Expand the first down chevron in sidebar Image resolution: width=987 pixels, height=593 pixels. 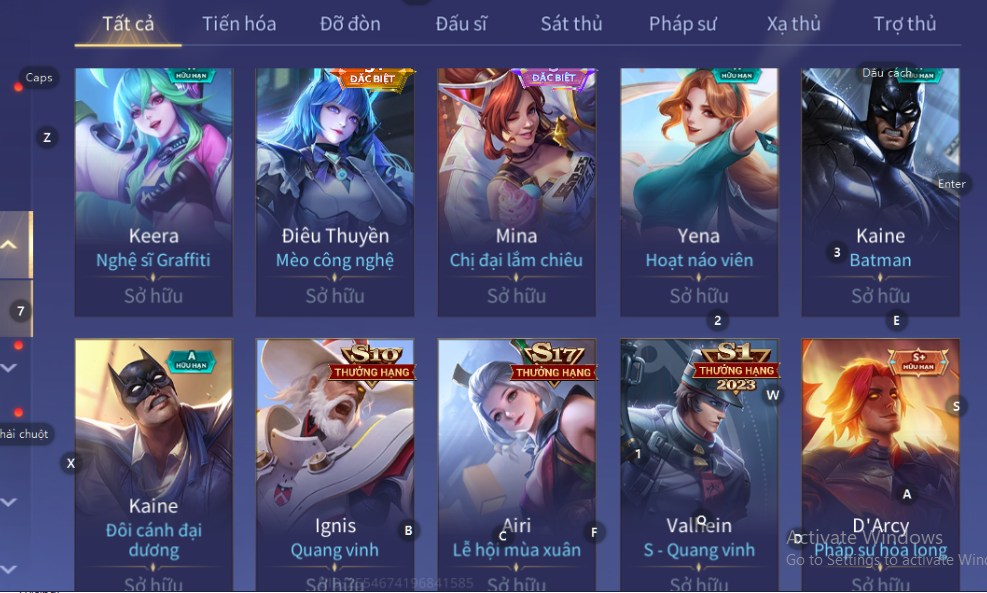click(9, 368)
